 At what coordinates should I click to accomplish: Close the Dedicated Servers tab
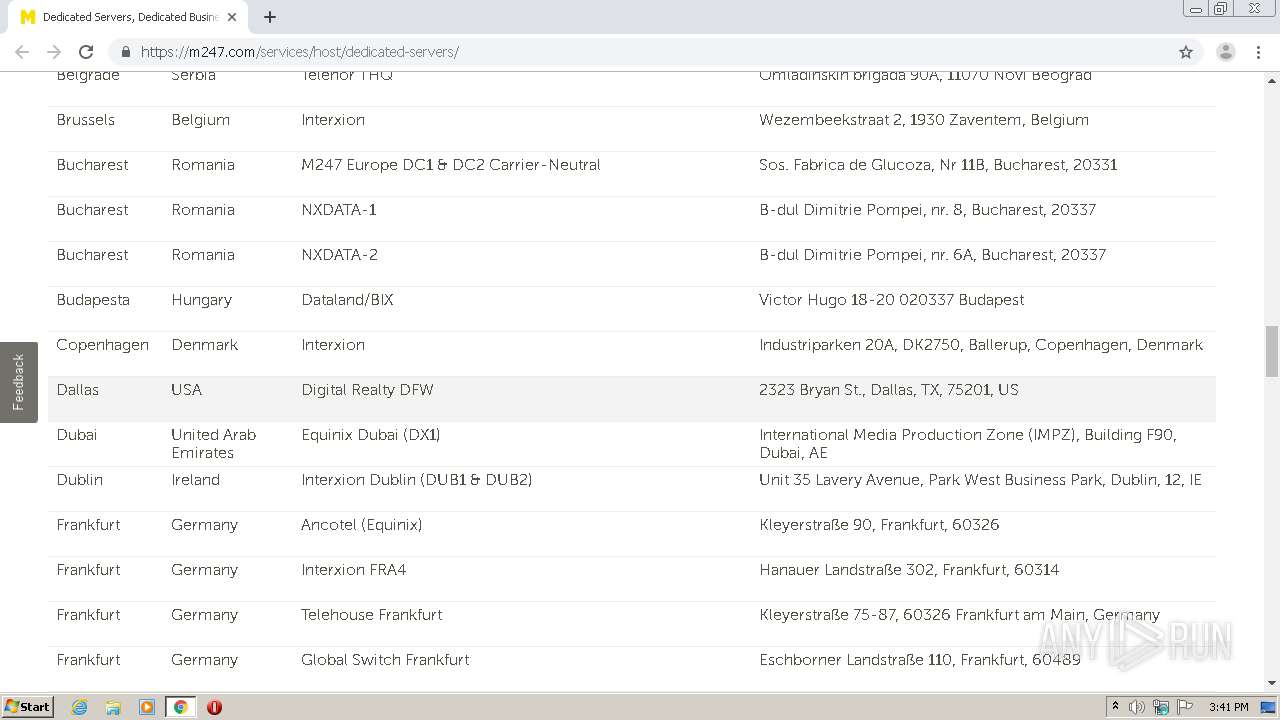(x=232, y=17)
